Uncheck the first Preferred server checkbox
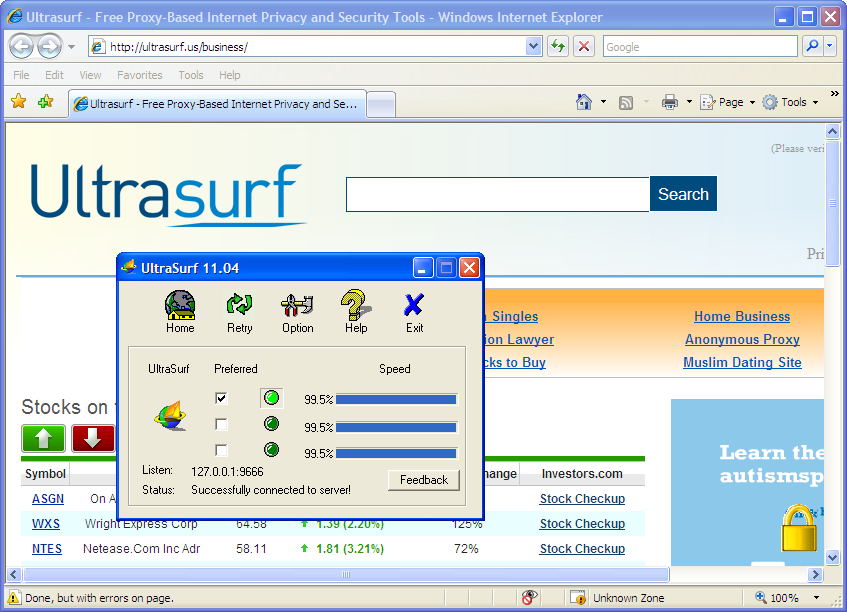The image size is (847, 612). click(221, 398)
